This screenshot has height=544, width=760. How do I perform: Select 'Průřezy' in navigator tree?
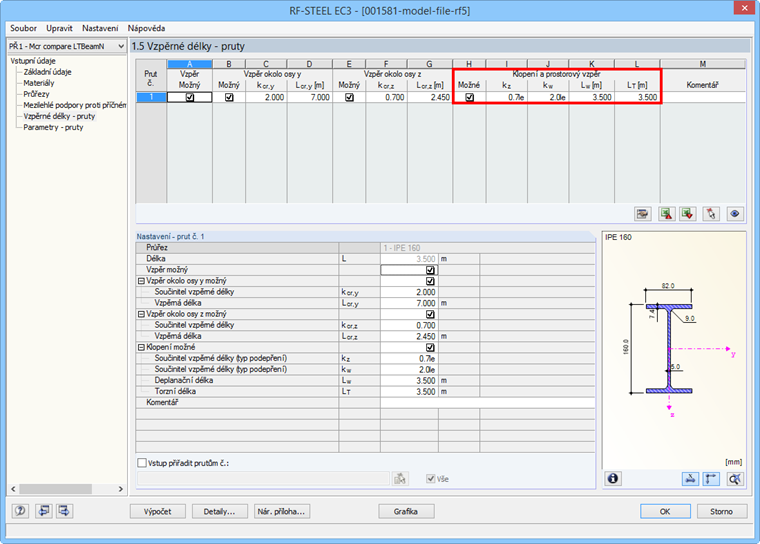36,94
